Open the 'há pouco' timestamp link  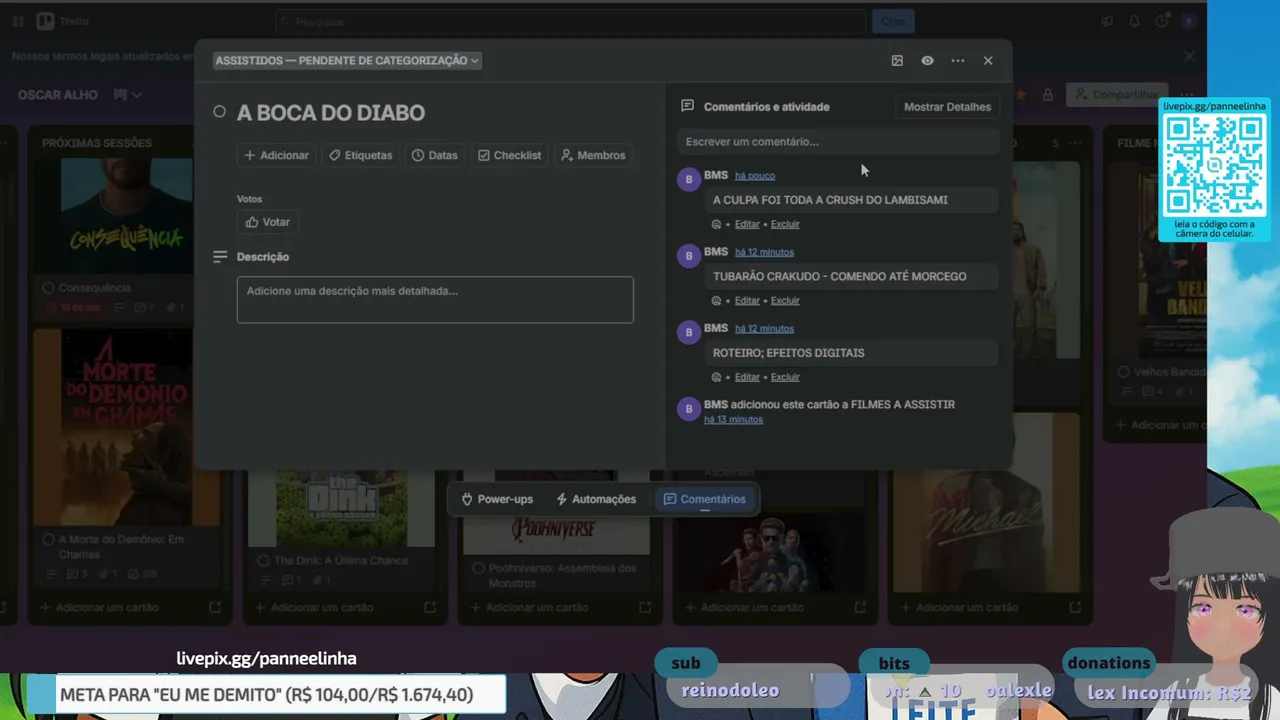755,176
